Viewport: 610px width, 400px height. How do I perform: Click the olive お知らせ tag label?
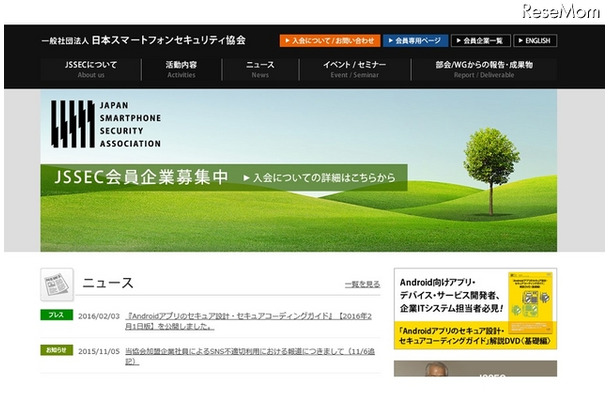[56, 350]
